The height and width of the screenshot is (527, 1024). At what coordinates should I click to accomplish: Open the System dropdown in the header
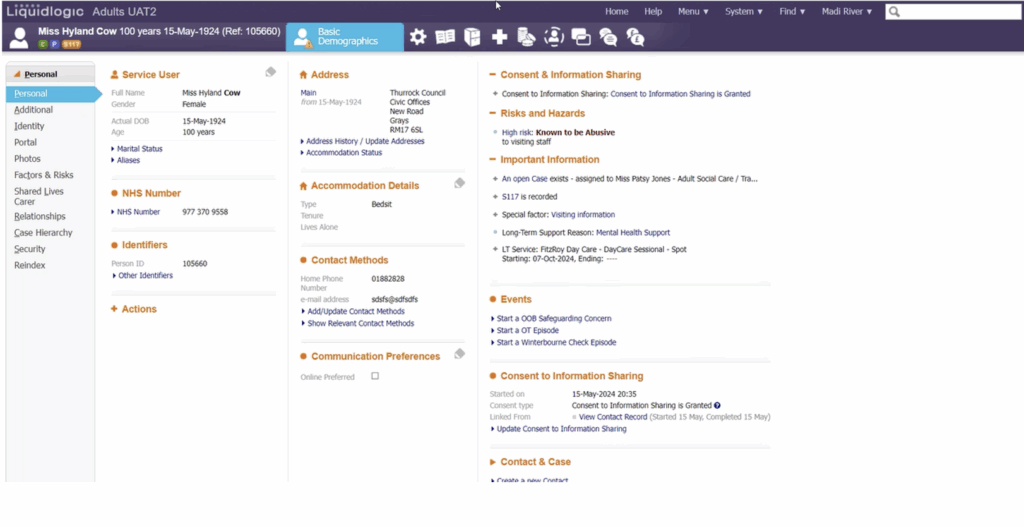[x=744, y=12]
